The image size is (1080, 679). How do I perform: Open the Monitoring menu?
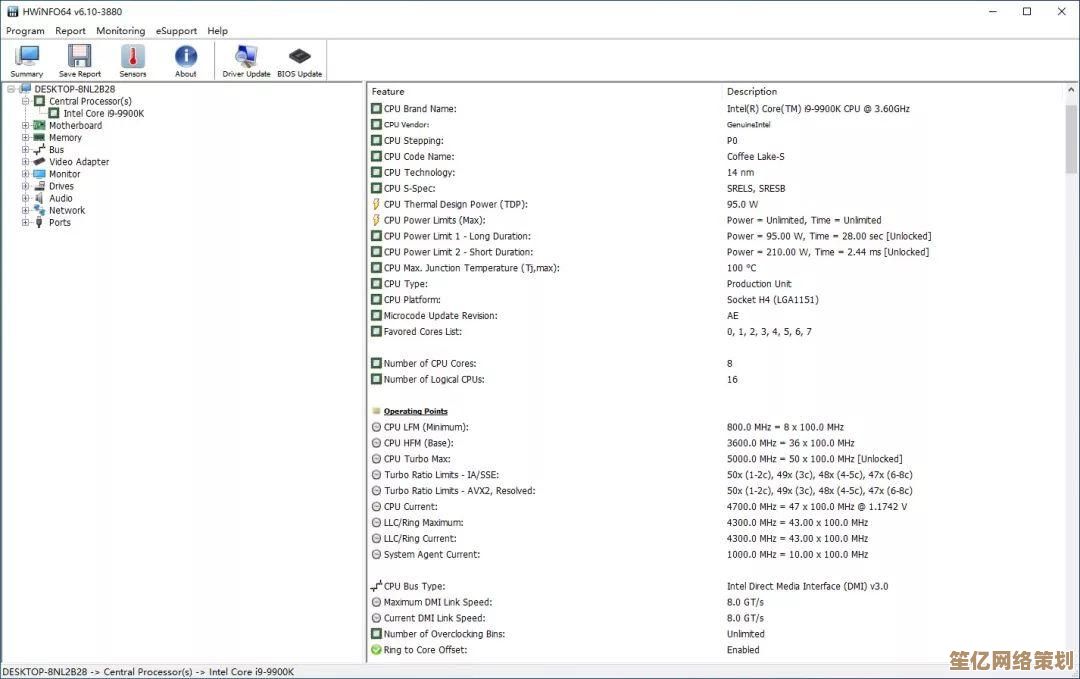(120, 31)
